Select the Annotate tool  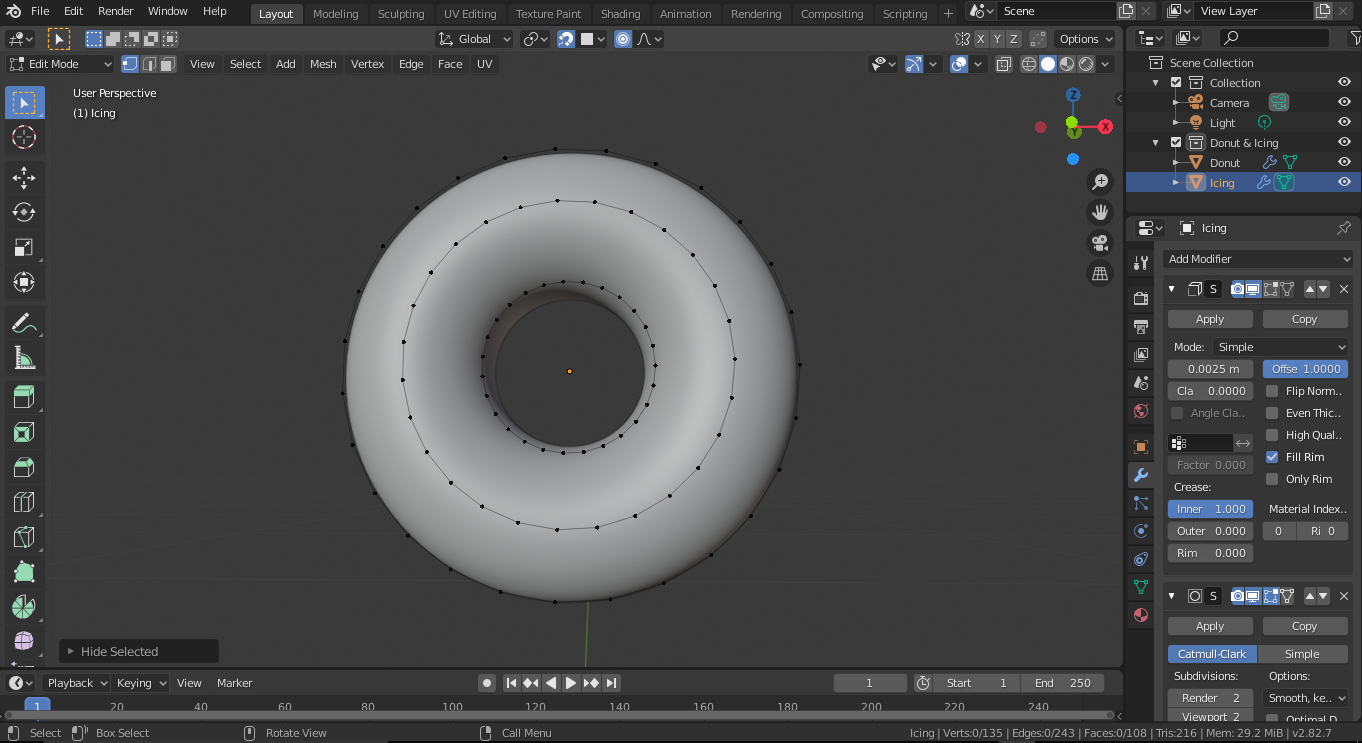pos(24,323)
